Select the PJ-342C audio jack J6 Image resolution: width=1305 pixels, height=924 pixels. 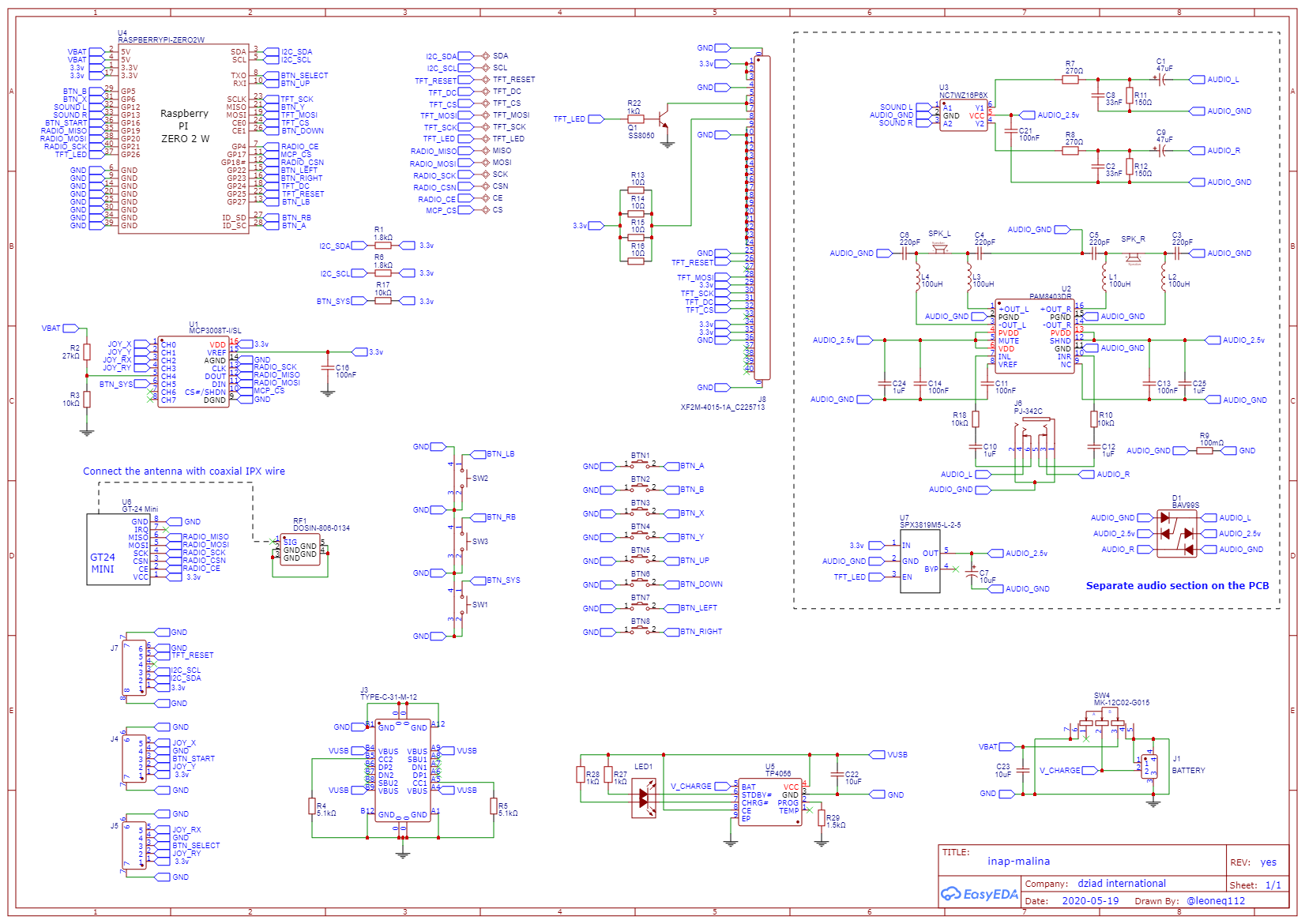1035,438
